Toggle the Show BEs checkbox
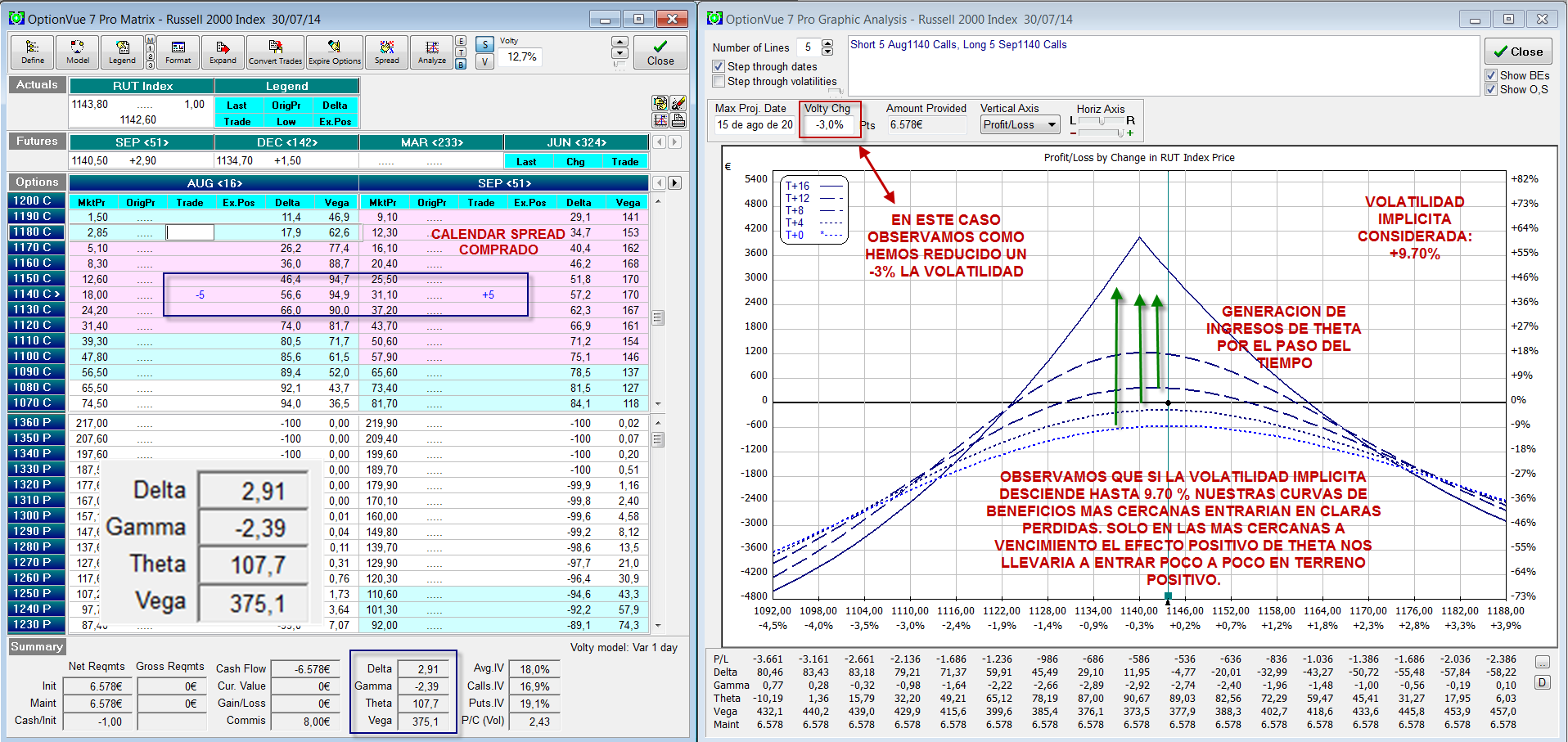 [x=1491, y=75]
